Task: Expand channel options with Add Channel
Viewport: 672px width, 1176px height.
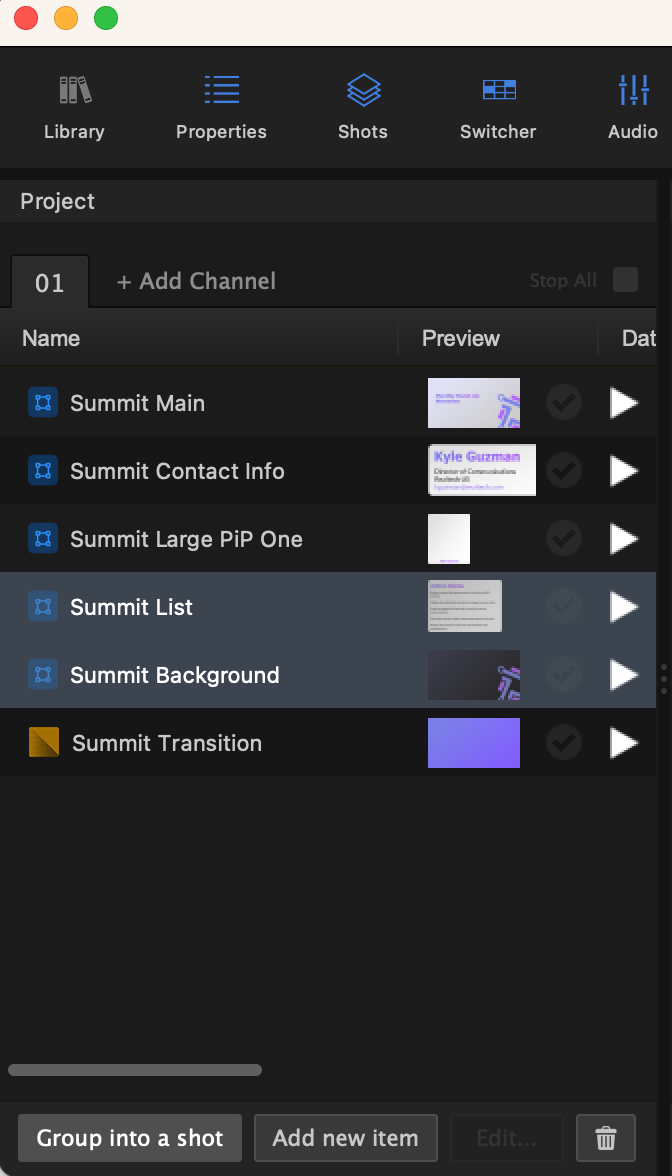Action: click(x=196, y=281)
